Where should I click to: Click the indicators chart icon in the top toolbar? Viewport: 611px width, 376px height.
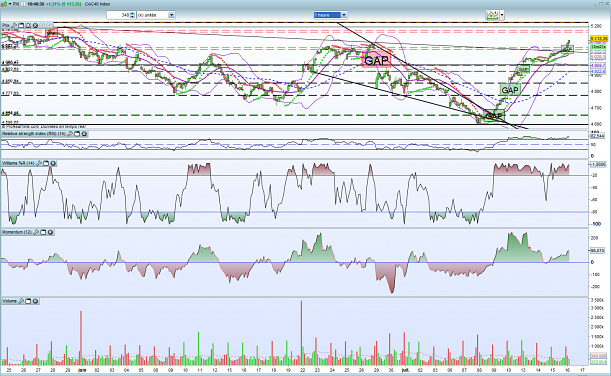pos(493,15)
